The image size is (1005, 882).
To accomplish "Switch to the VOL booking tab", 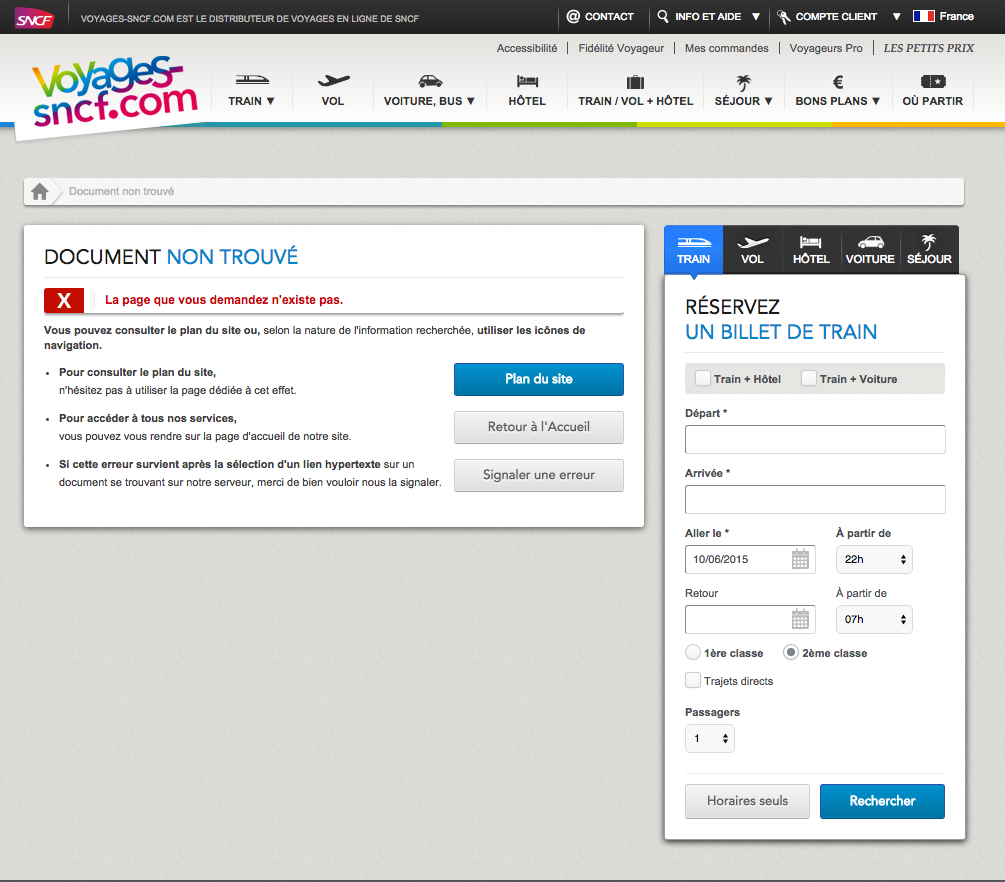I will 752,250.
